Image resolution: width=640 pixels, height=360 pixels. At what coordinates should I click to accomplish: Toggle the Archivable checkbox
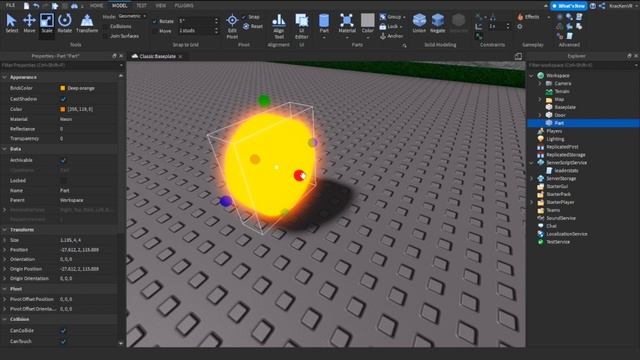click(x=63, y=160)
